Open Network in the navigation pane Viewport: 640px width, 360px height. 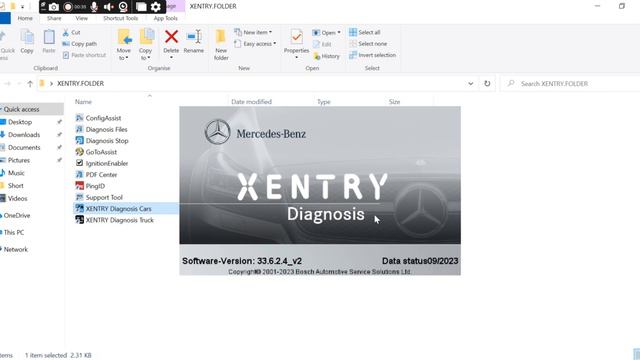coord(16,249)
